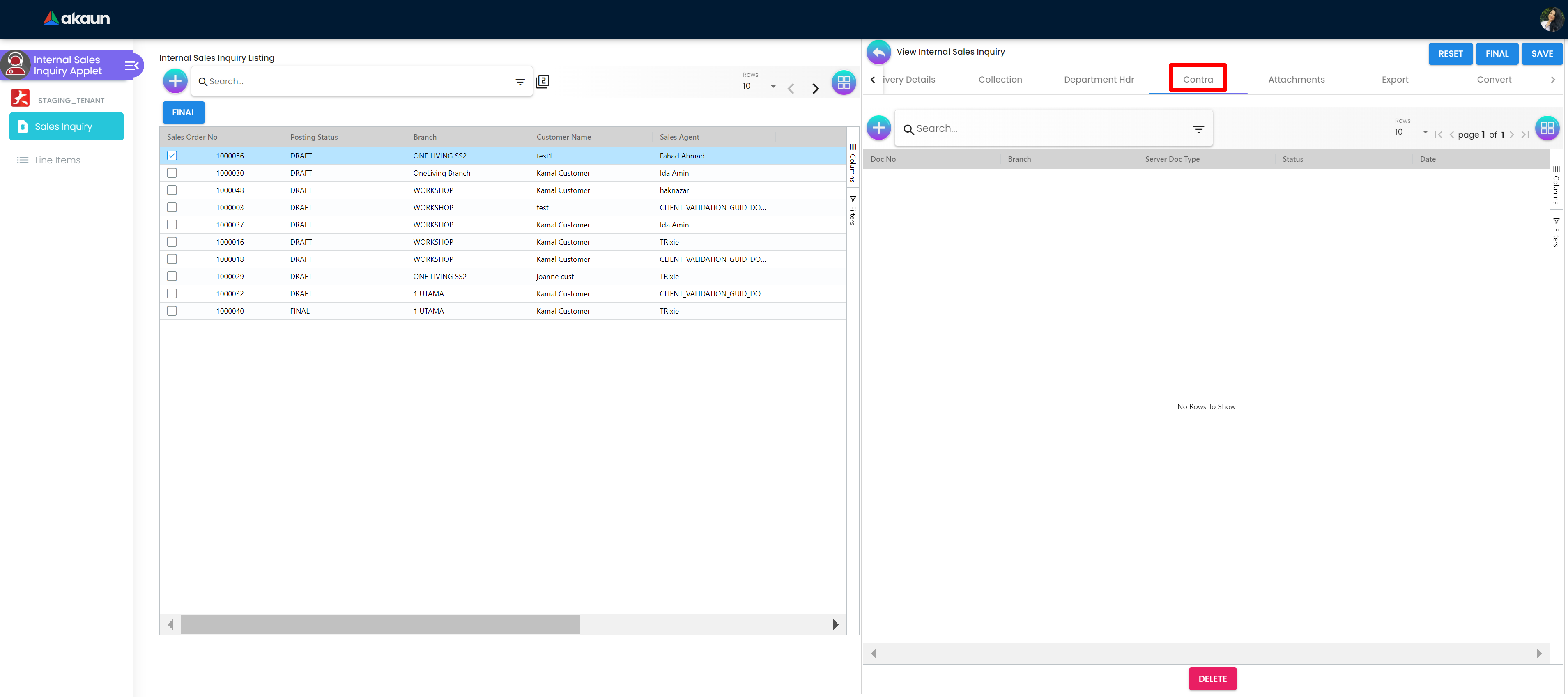1568x697 pixels.
Task: Click the multi-document icon beside listing search
Action: coord(543,82)
